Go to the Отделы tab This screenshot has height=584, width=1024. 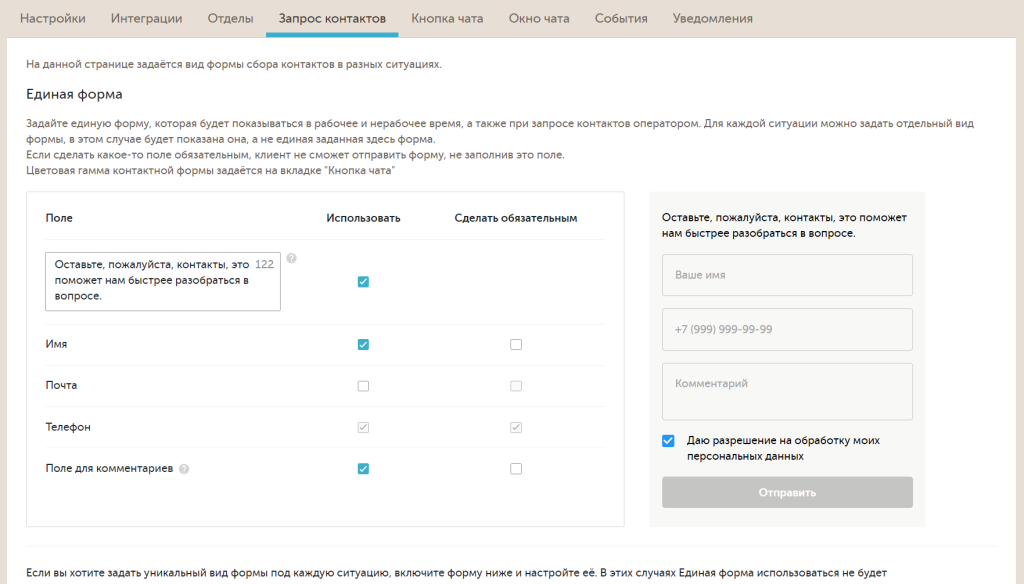tap(231, 18)
